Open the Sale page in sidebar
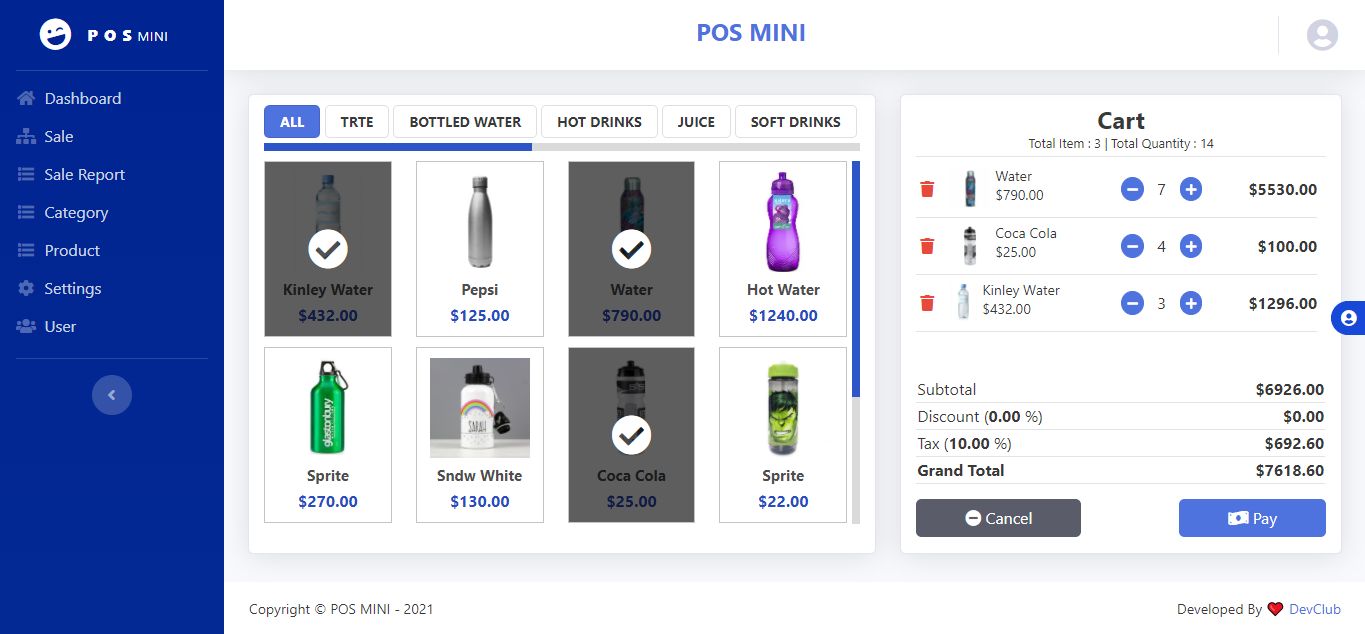This screenshot has height=634, width=1365. [x=59, y=137]
